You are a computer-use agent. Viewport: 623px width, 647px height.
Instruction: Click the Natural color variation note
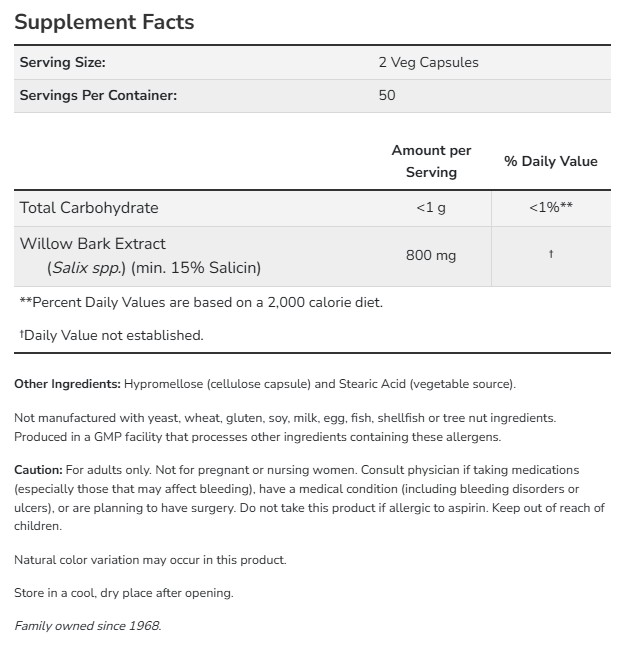pyautogui.click(x=150, y=560)
